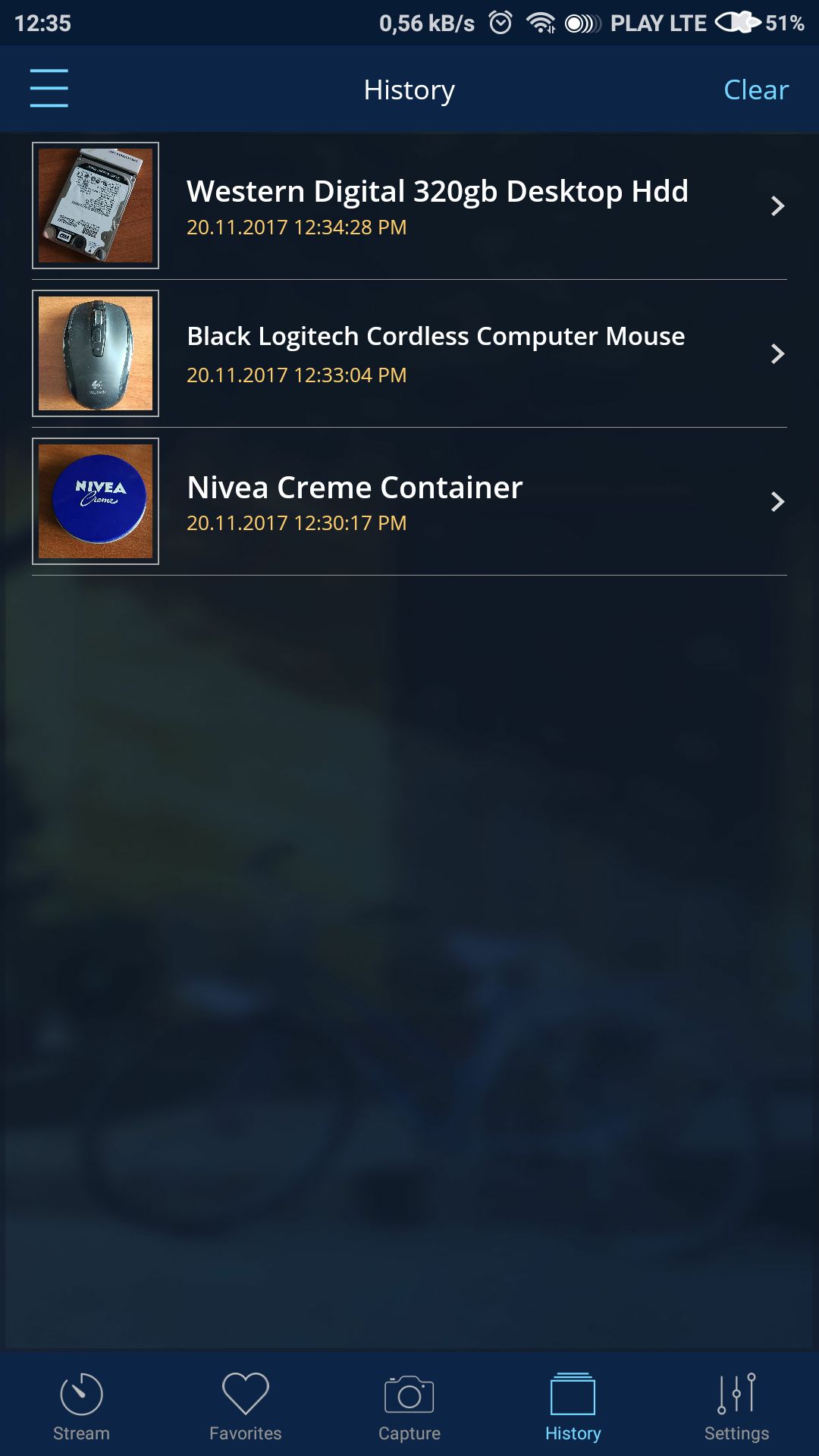Tap the Capture camera icon
The width and height of the screenshot is (819, 1456).
(x=409, y=1394)
